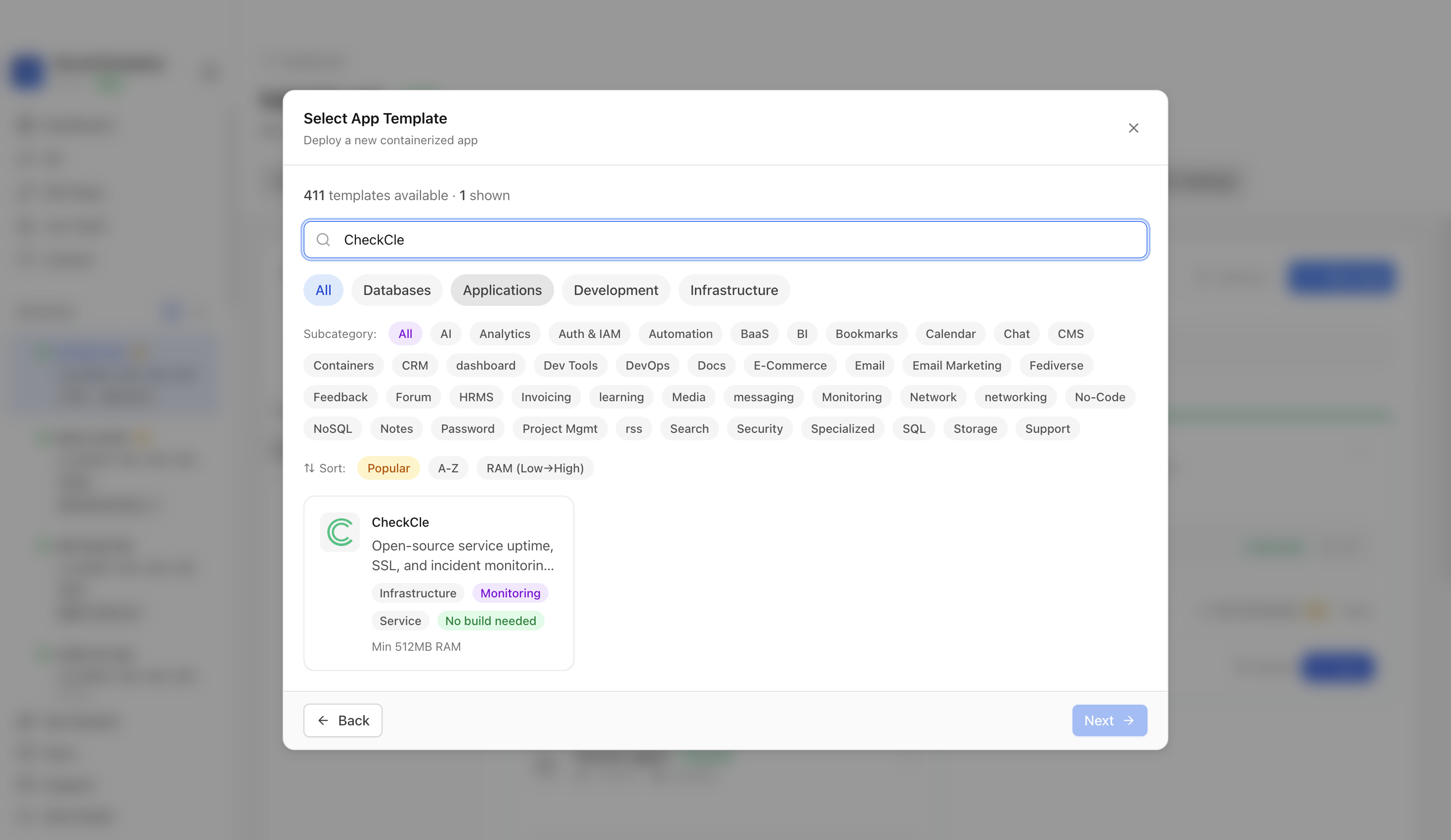The height and width of the screenshot is (840, 1451).
Task: Filter by E-Commerce subcategory
Action: [x=789, y=366]
